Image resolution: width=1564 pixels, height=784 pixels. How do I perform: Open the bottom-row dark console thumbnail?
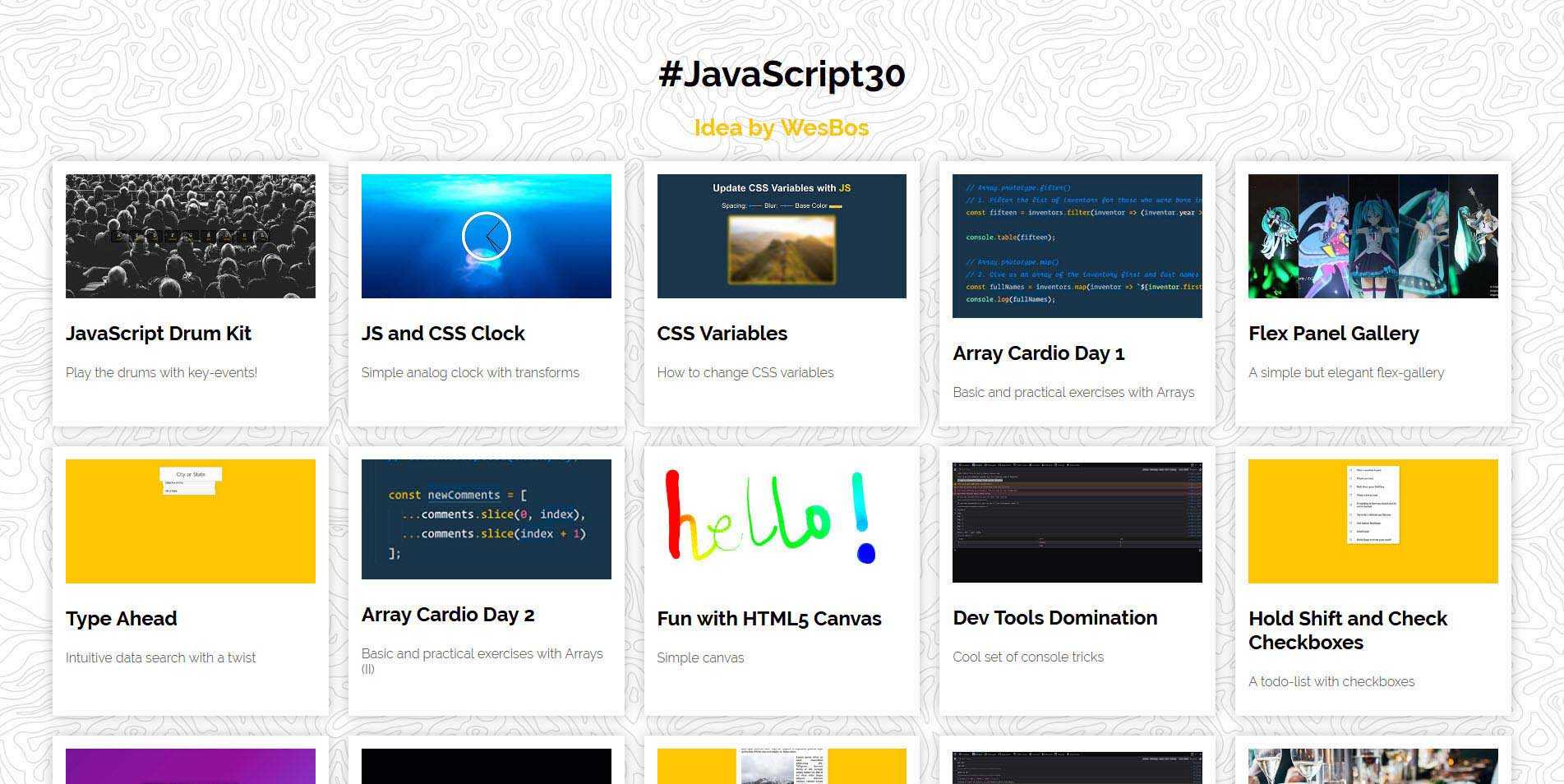pyautogui.click(x=1077, y=766)
